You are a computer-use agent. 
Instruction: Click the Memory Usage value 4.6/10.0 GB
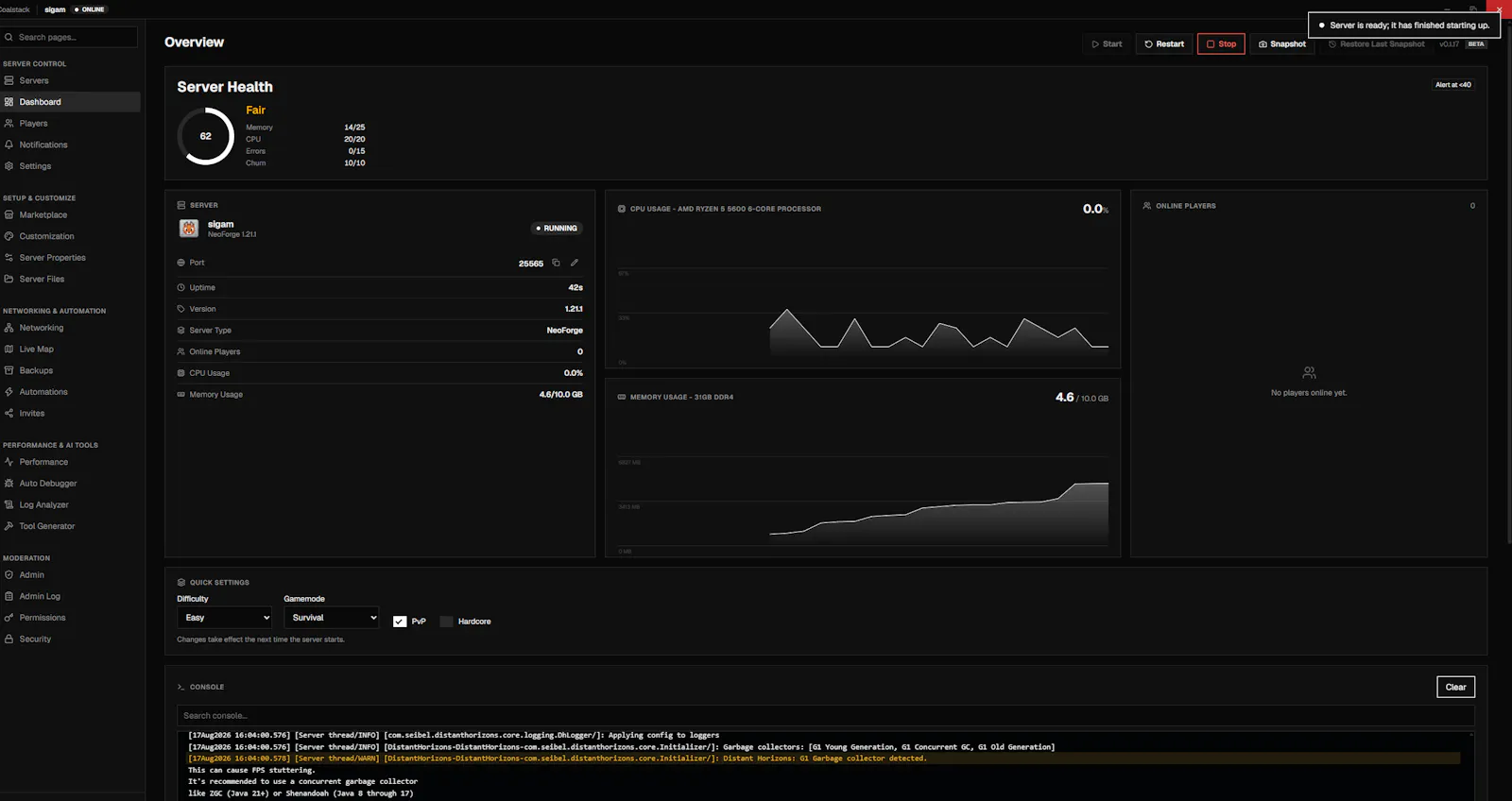[x=560, y=394]
